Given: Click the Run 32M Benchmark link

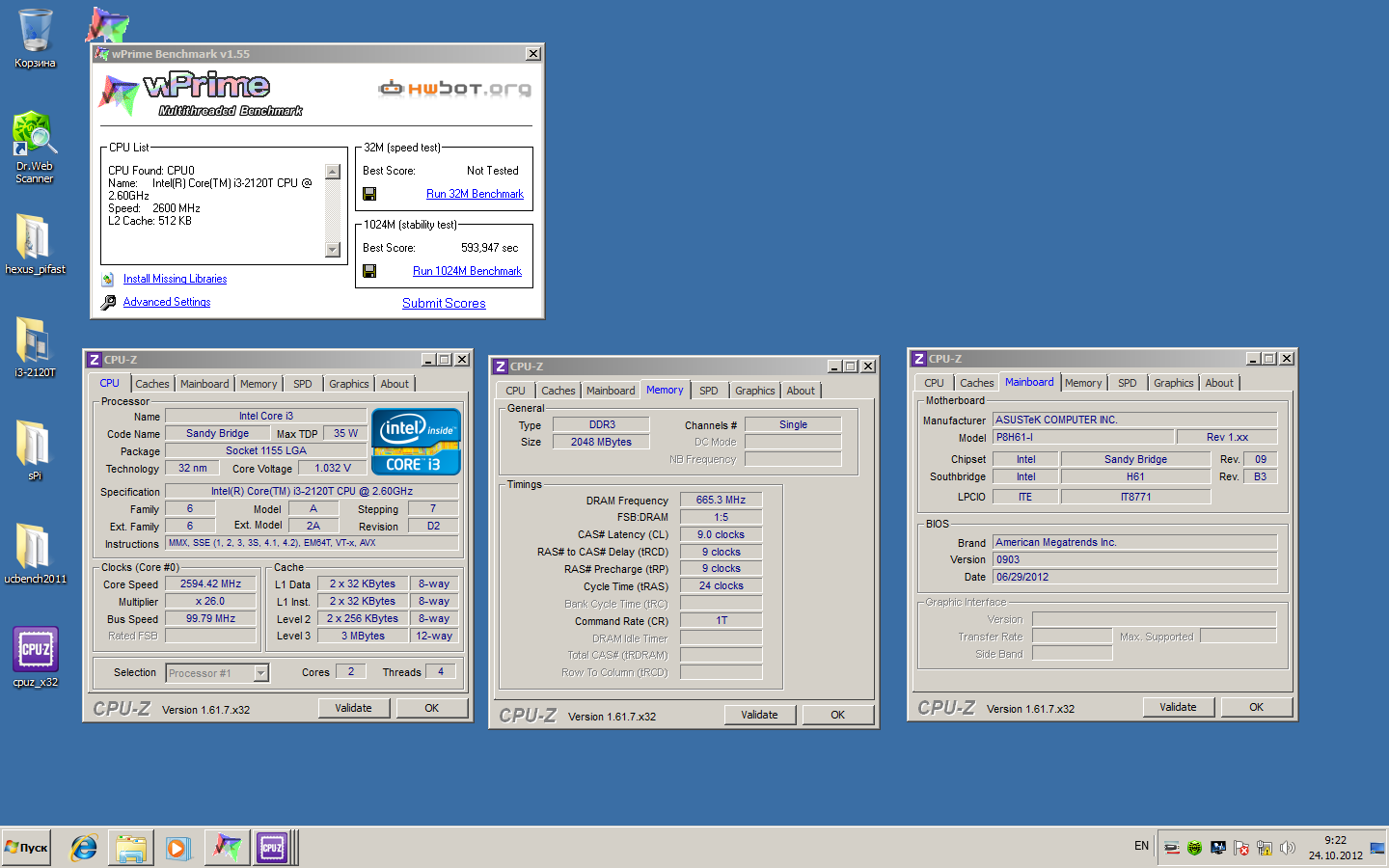Looking at the screenshot, I should click(x=475, y=194).
